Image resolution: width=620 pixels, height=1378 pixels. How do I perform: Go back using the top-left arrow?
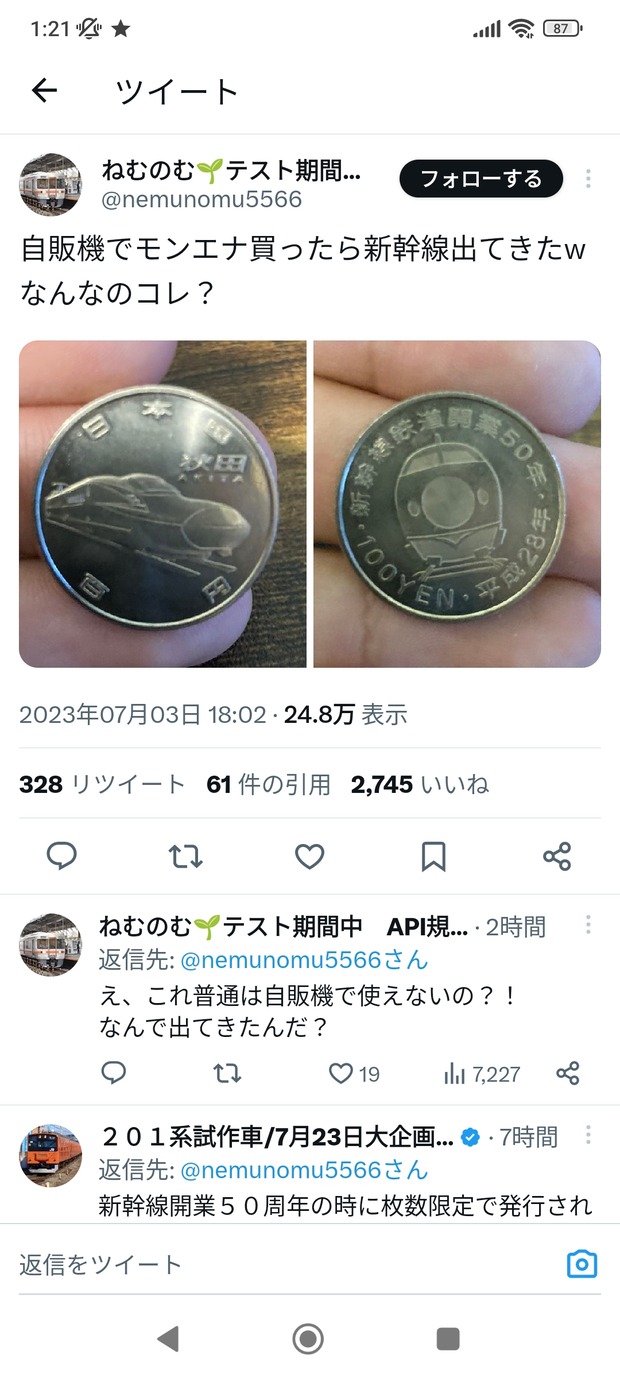pyautogui.click(x=45, y=91)
